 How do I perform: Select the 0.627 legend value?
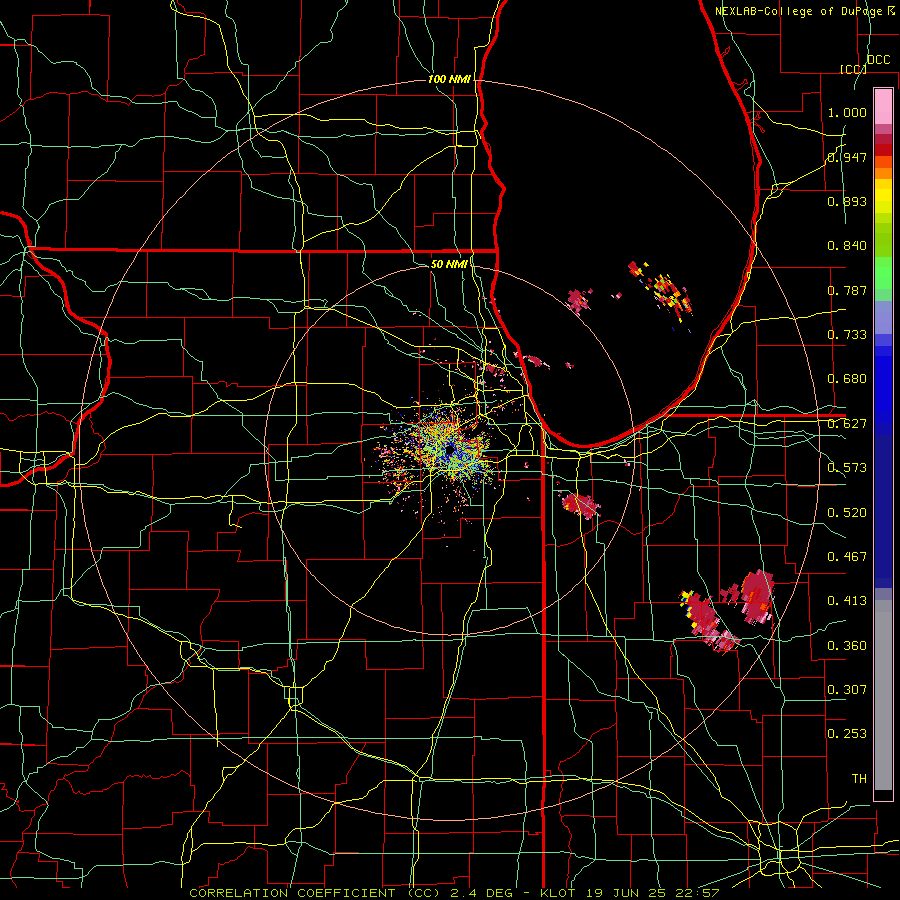pos(847,424)
